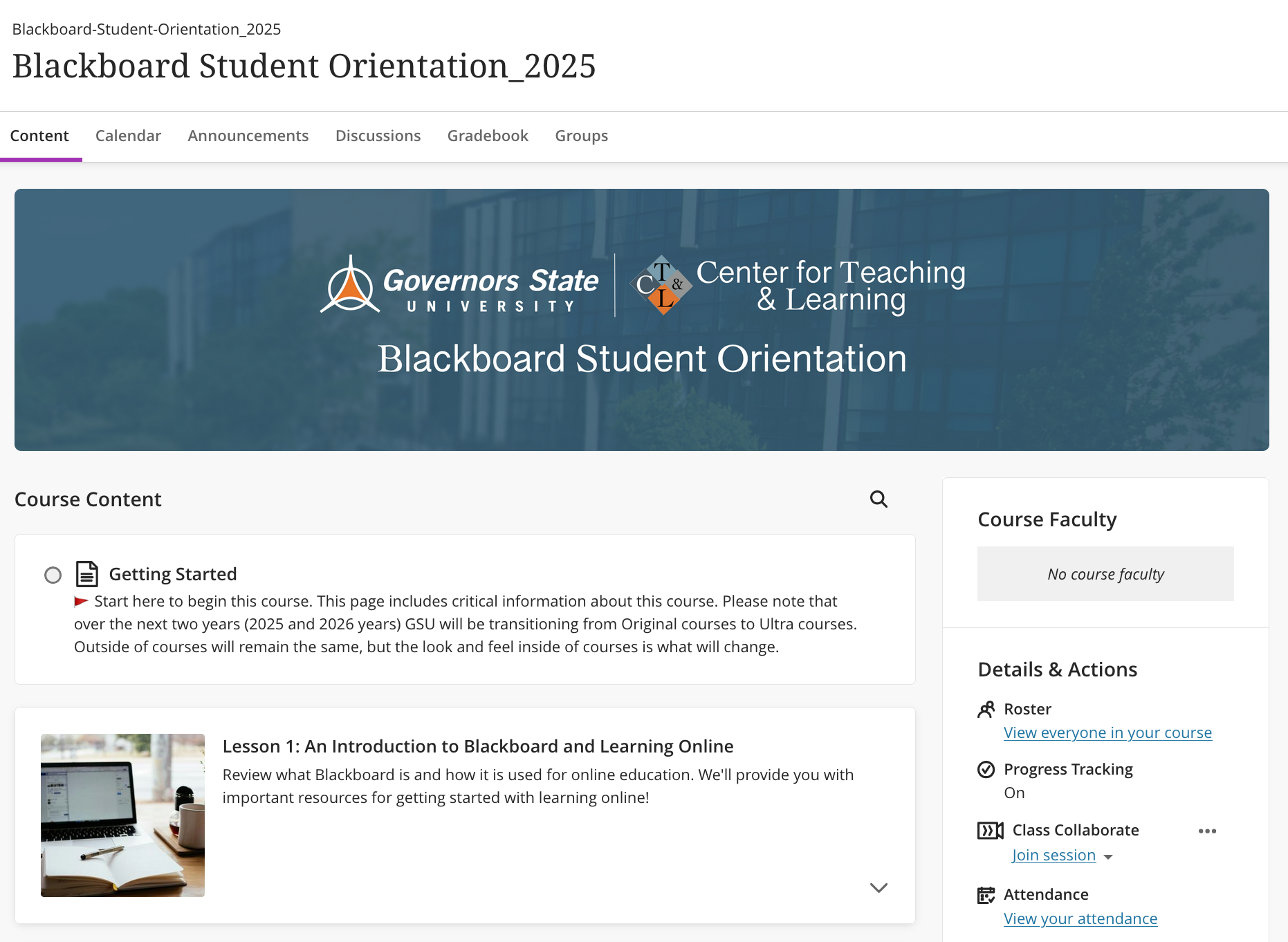Expand Lesson 1 module chevron
This screenshot has width=1288, height=942.
tap(878, 887)
